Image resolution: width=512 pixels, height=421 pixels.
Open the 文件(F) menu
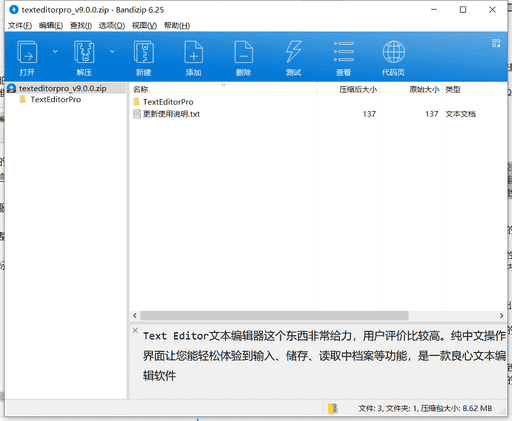[20, 26]
